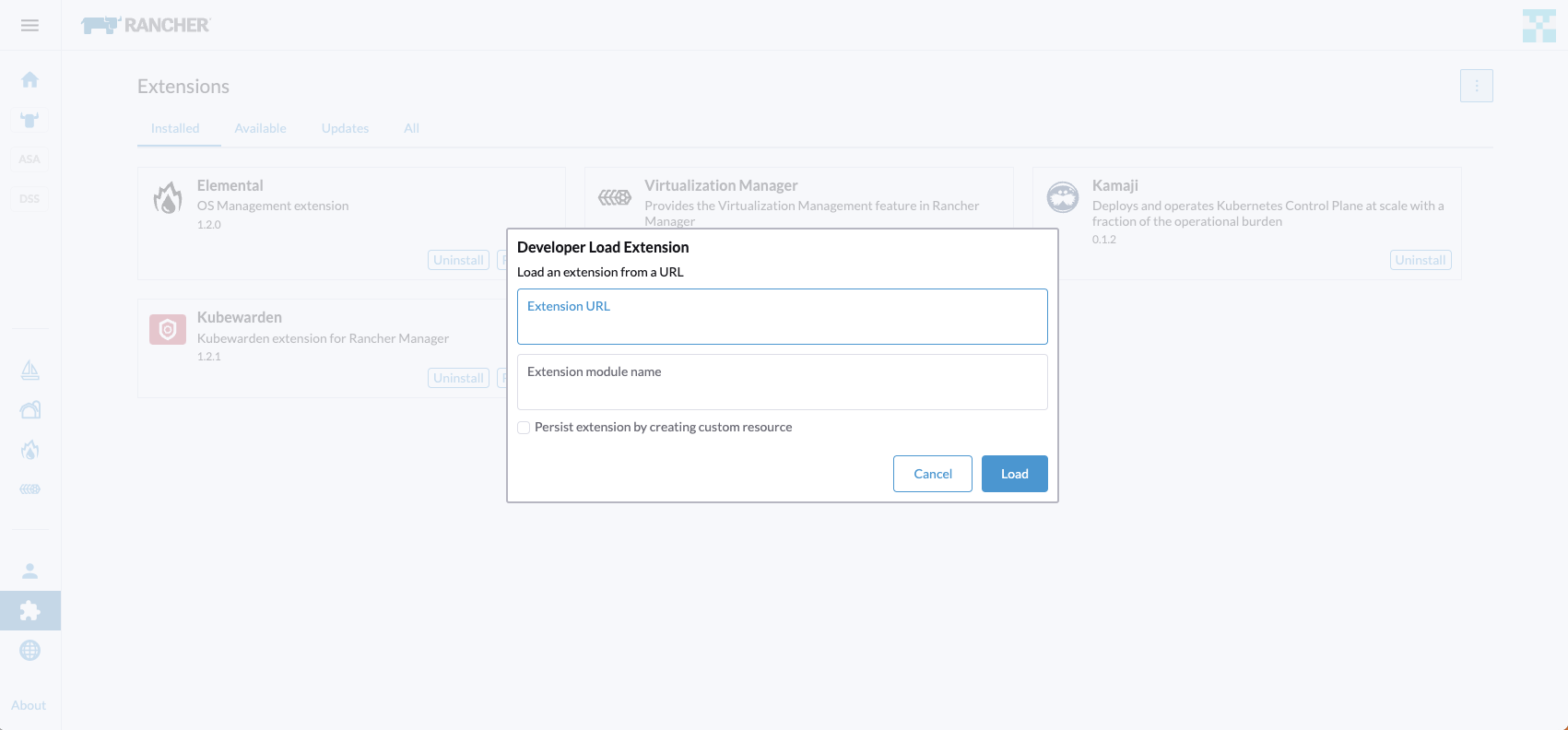Click Kubewarden version 1.2.1 text
Image resolution: width=1568 pixels, height=730 pixels.
[x=208, y=357]
